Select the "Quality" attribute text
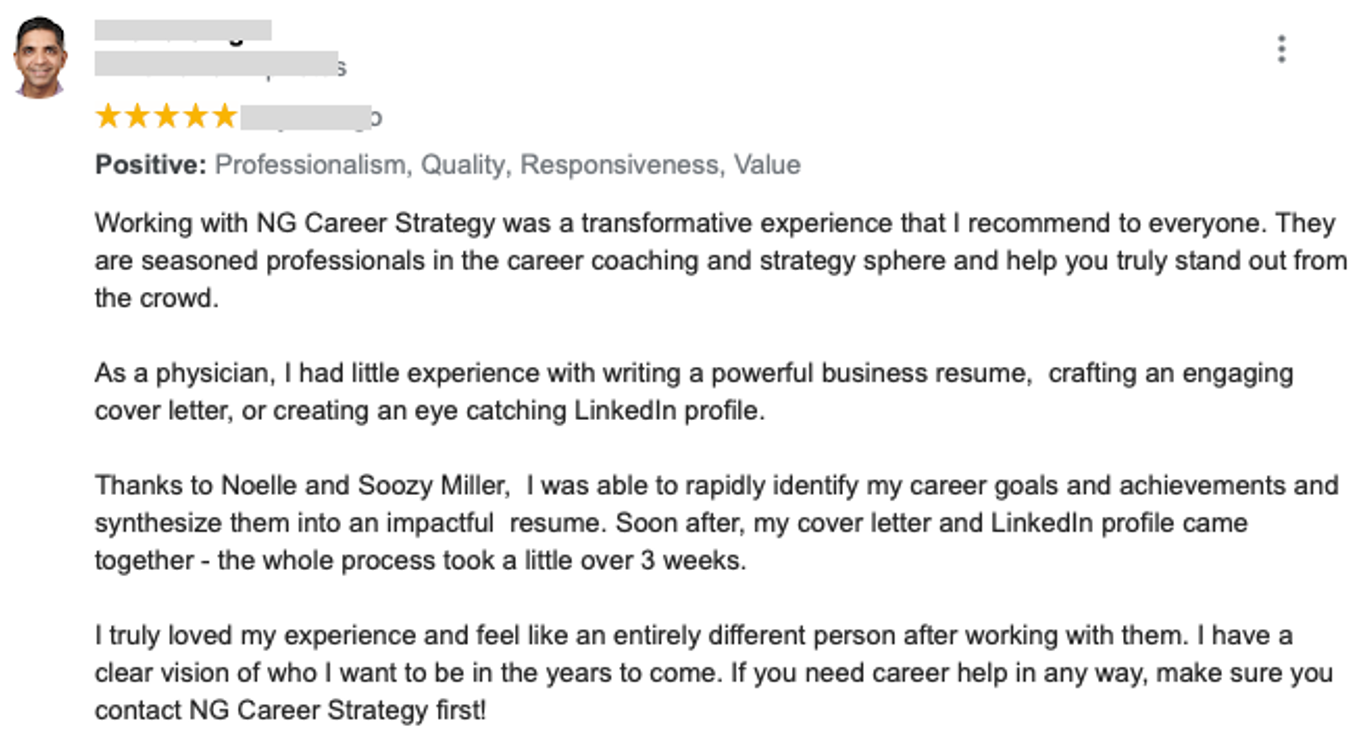 [464, 165]
